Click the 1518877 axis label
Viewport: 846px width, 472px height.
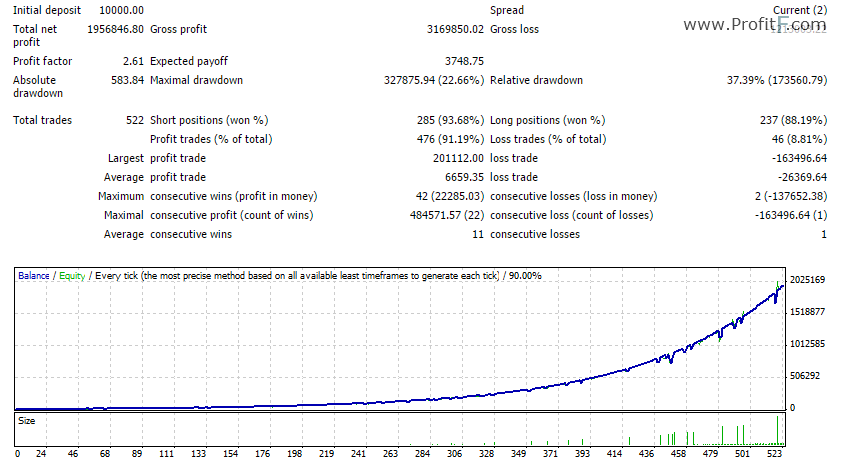click(x=807, y=312)
